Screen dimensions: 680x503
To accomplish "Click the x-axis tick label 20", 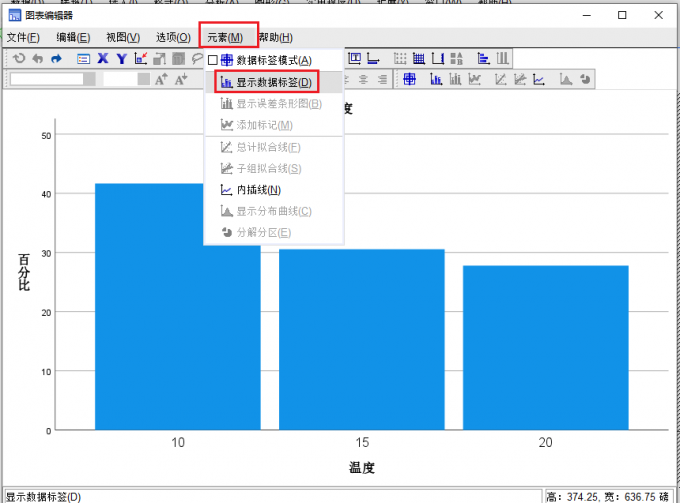I will (546, 442).
